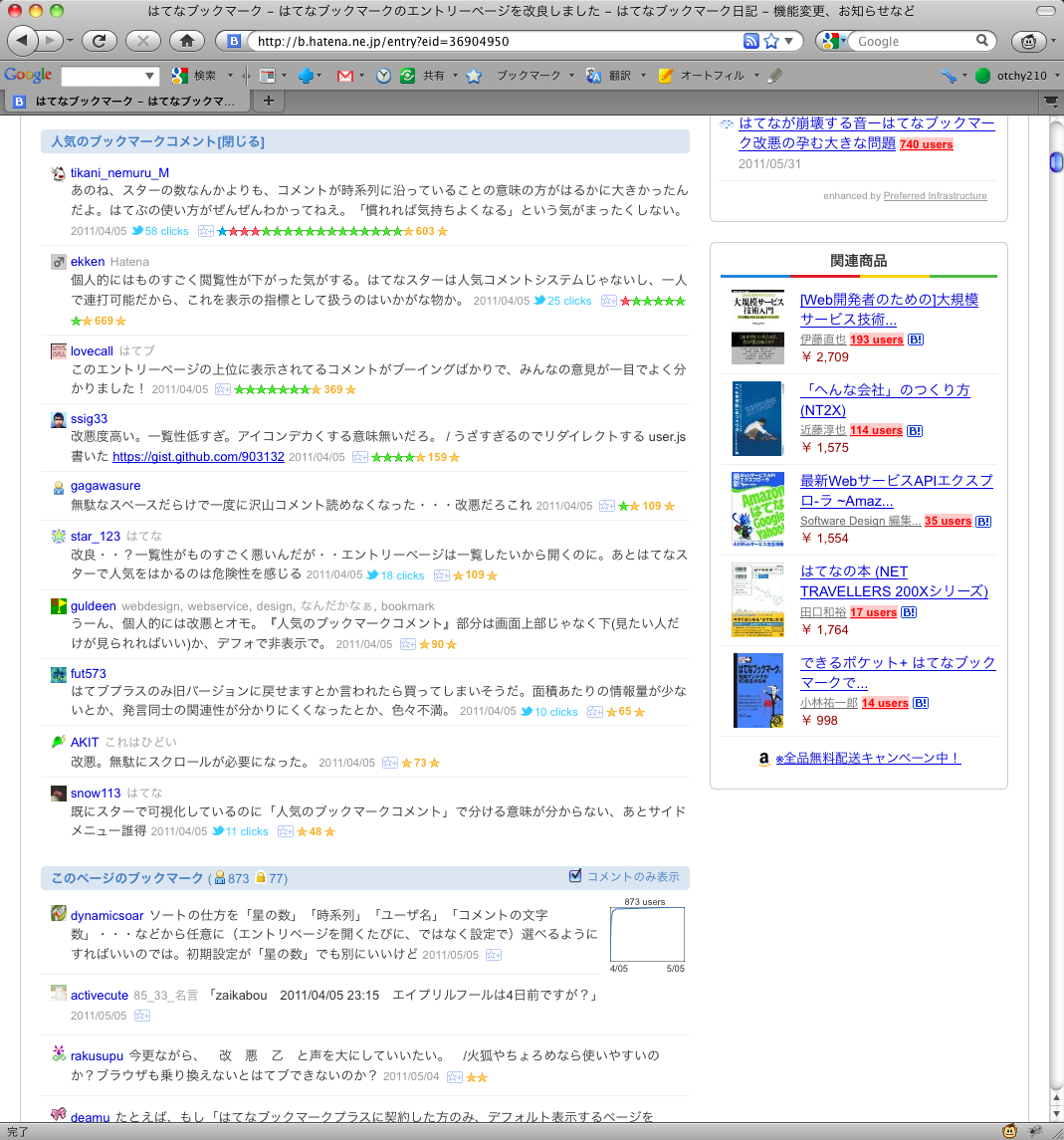This screenshot has width=1064, height=1140.
Task: Open the snow113 user link
Action: pos(96,794)
